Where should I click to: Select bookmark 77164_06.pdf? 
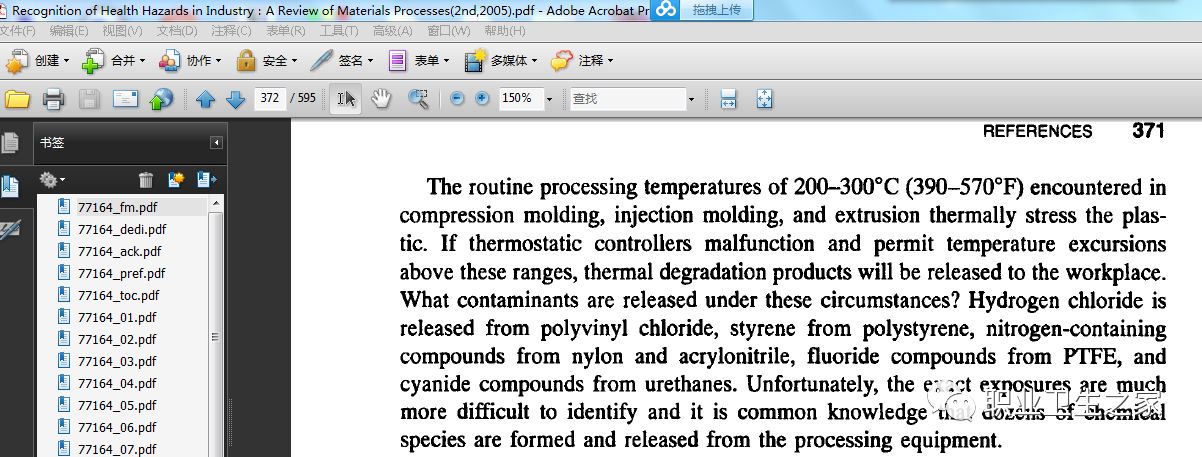[117, 427]
